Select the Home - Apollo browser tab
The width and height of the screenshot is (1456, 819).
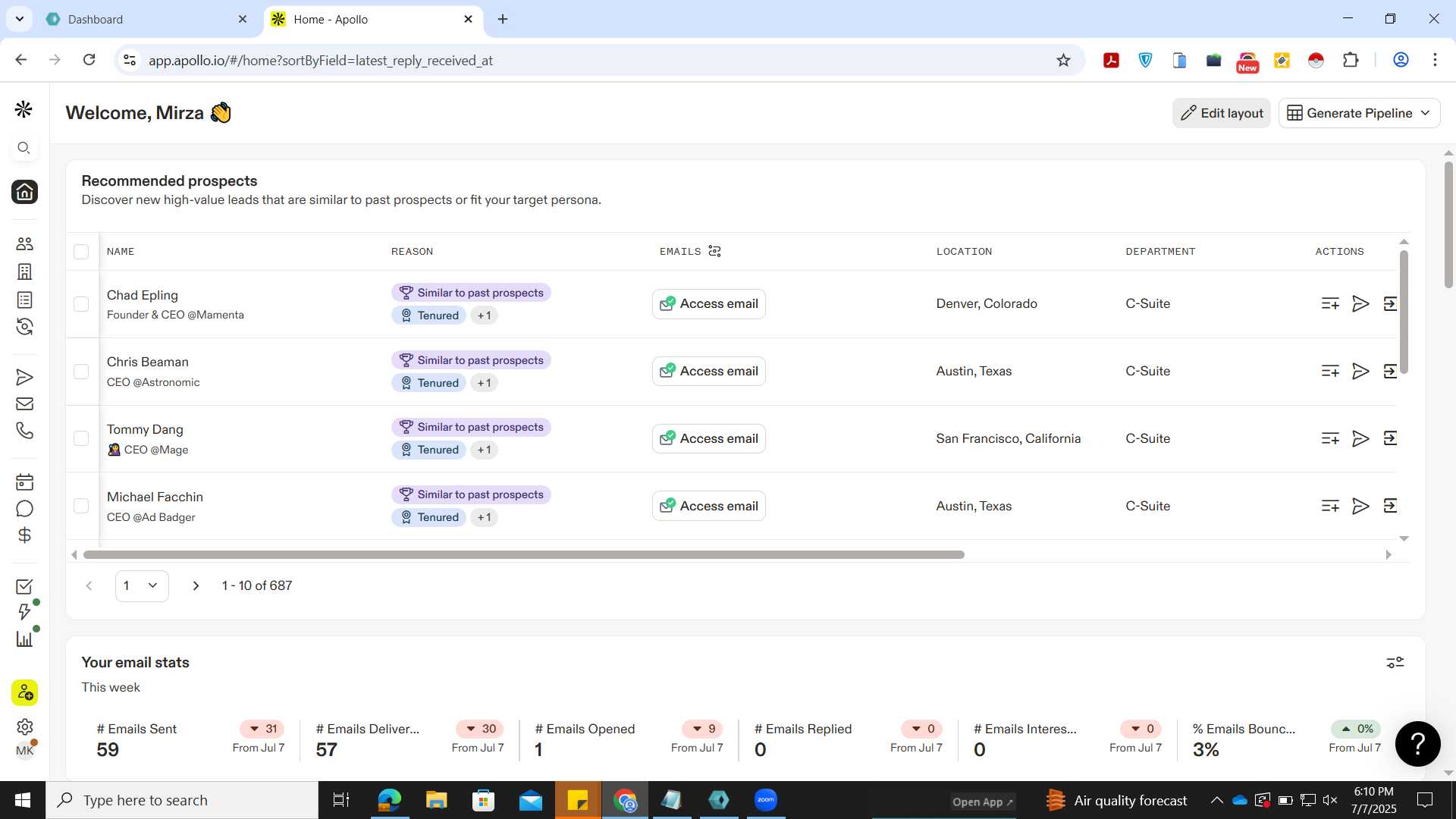[374, 19]
